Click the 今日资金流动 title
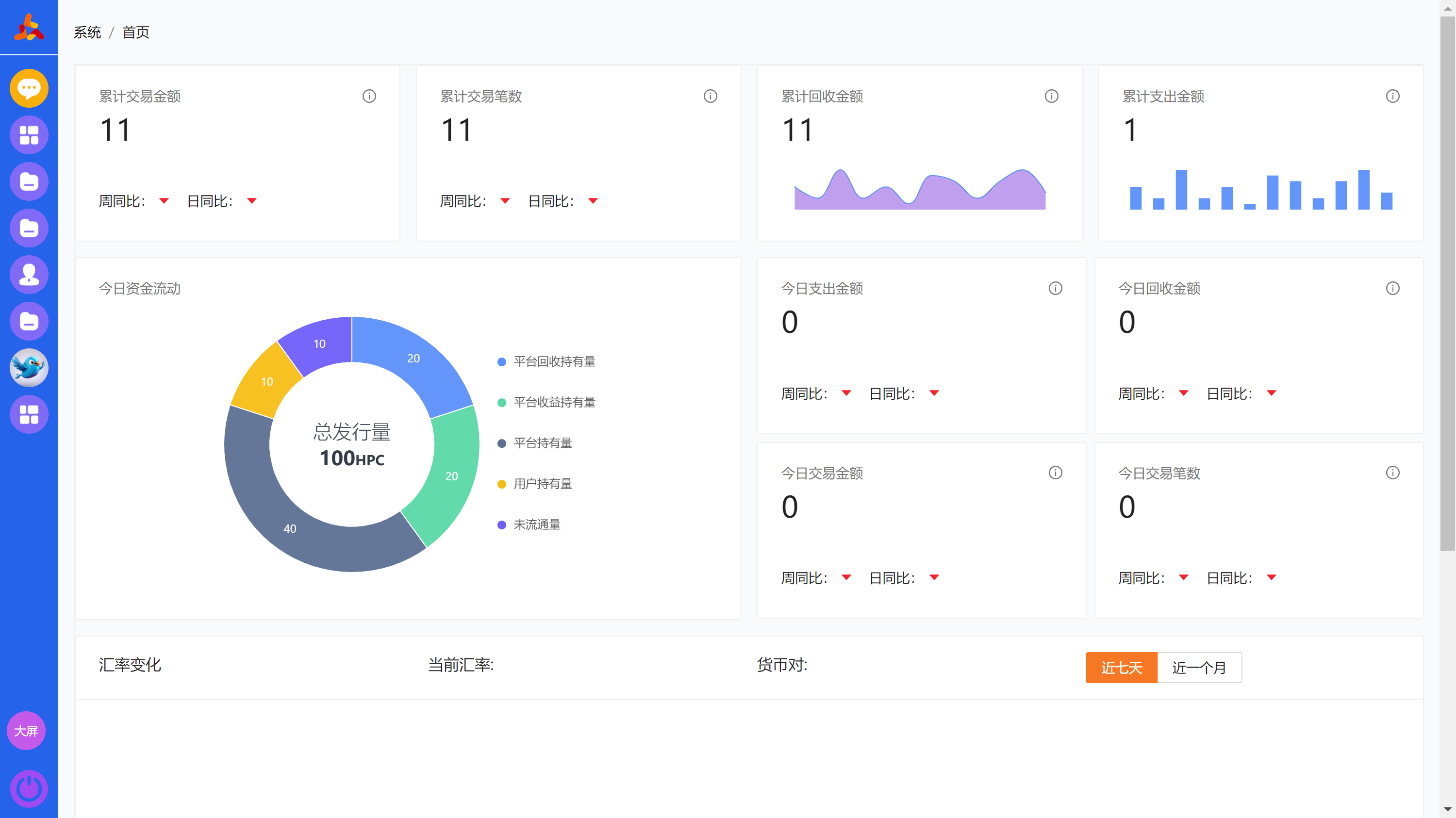 pyautogui.click(x=140, y=289)
